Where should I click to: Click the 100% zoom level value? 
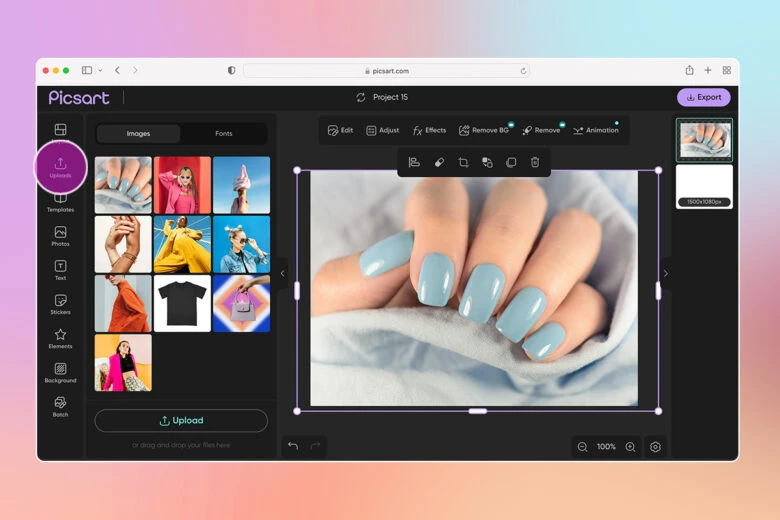click(606, 447)
